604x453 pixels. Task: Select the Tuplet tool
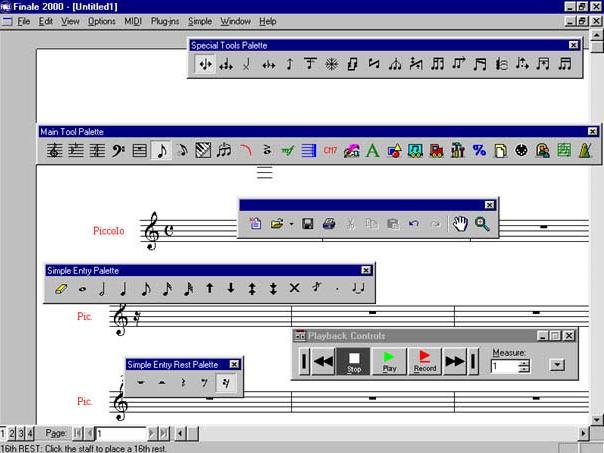pos(224,150)
